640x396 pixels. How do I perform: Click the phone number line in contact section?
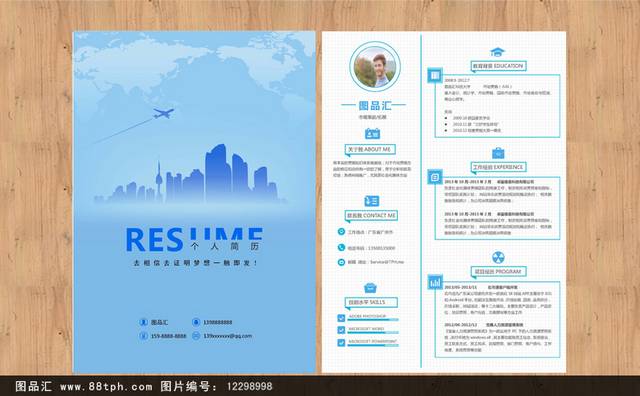click(x=371, y=248)
